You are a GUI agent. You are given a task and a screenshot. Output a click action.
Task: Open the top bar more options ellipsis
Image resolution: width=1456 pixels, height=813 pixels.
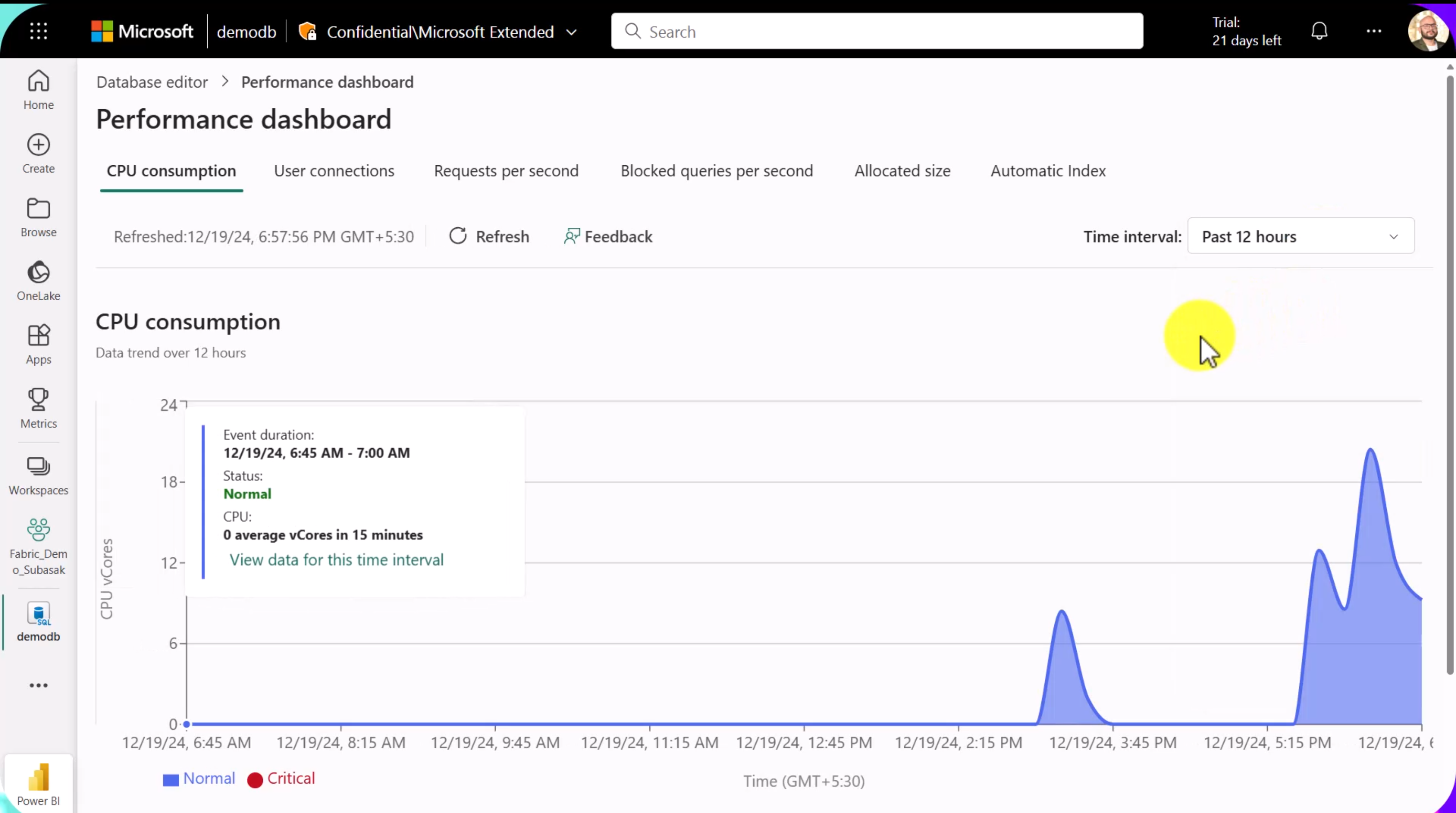[1374, 31]
